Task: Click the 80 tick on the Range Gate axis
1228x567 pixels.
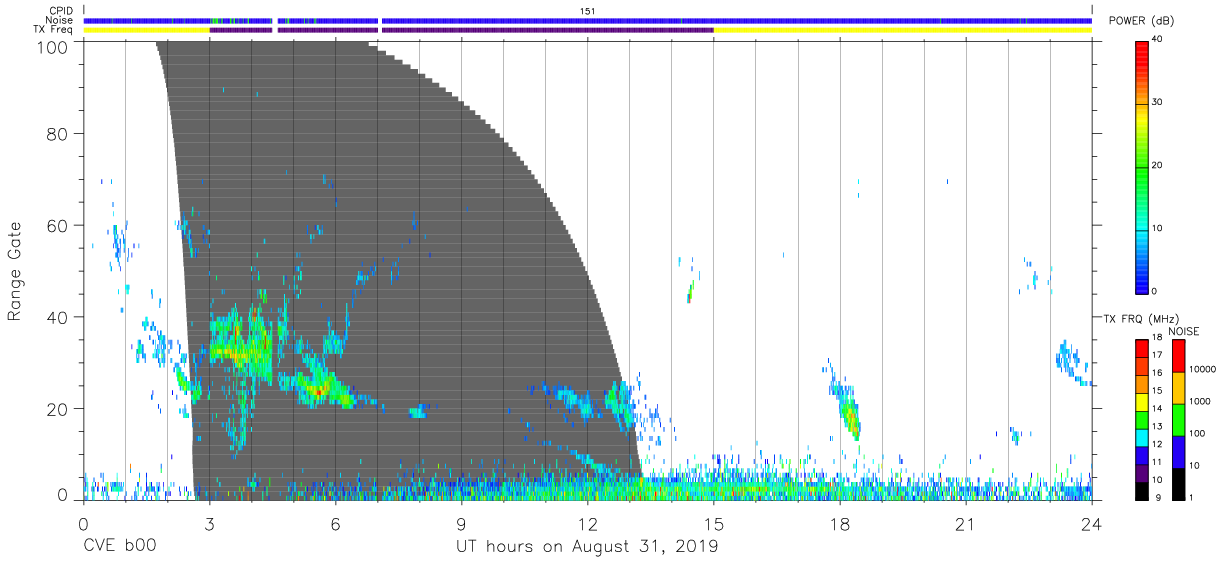Action: [x=59, y=134]
